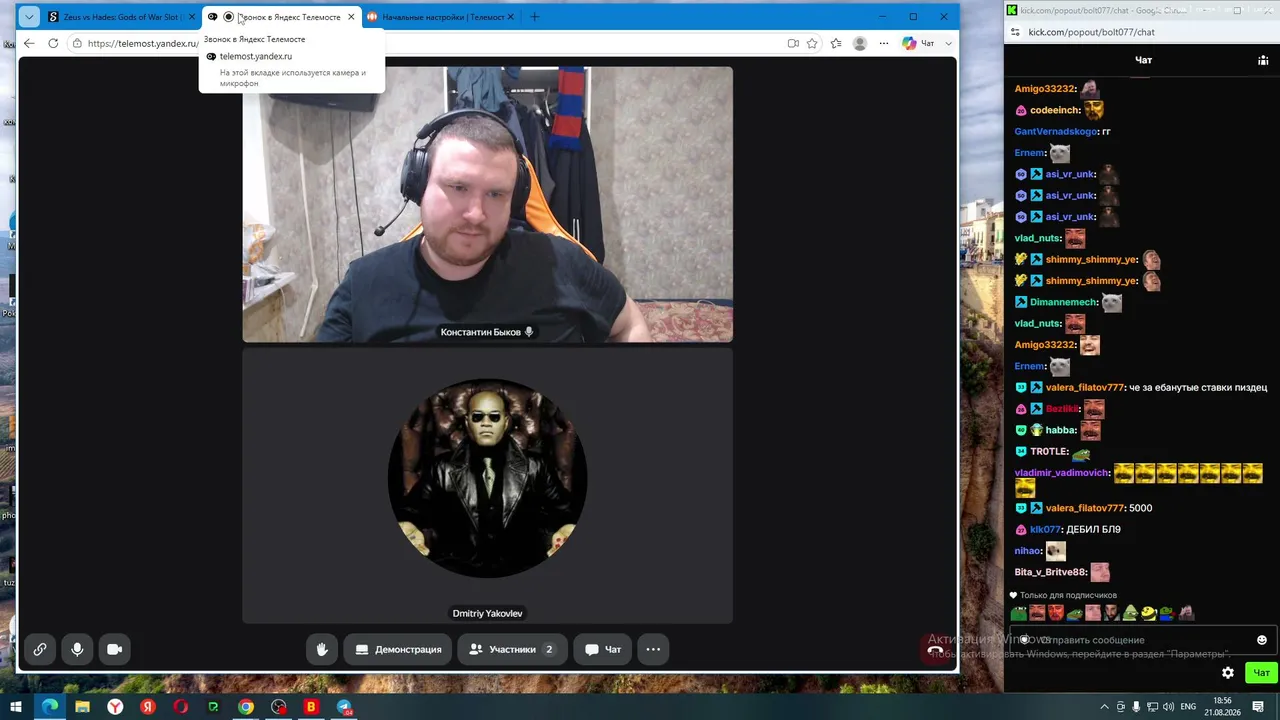This screenshot has height=720, width=1280.
Task: Open the volume control in system tray
Action: 1166,707
